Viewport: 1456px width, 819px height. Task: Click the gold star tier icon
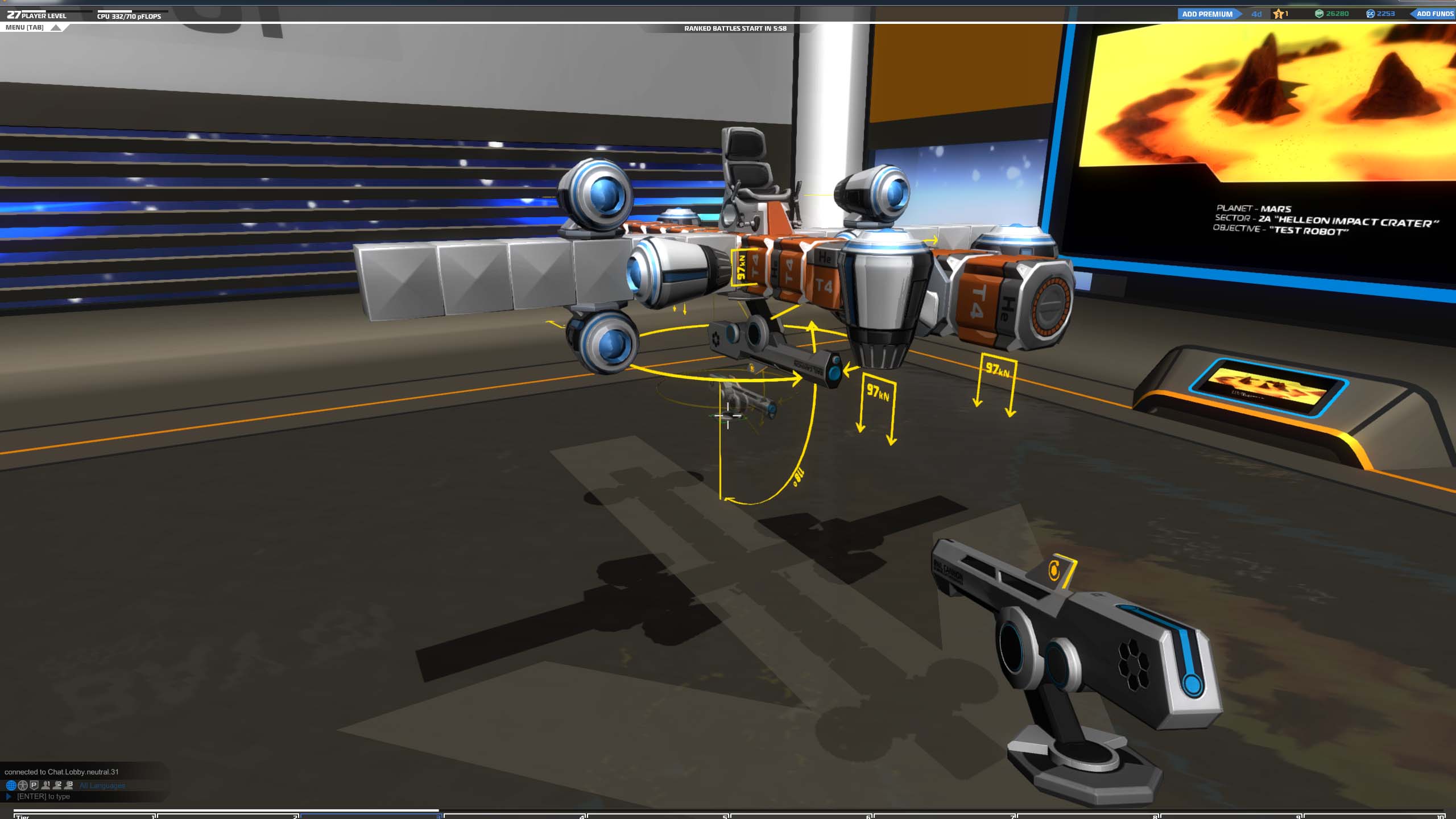point(1278,14)
